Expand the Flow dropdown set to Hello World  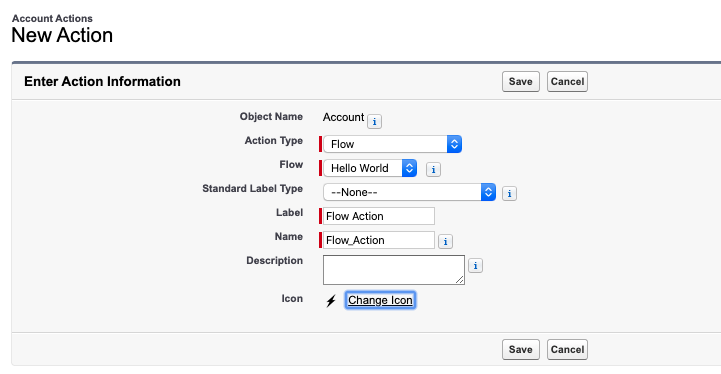[370, 168]
